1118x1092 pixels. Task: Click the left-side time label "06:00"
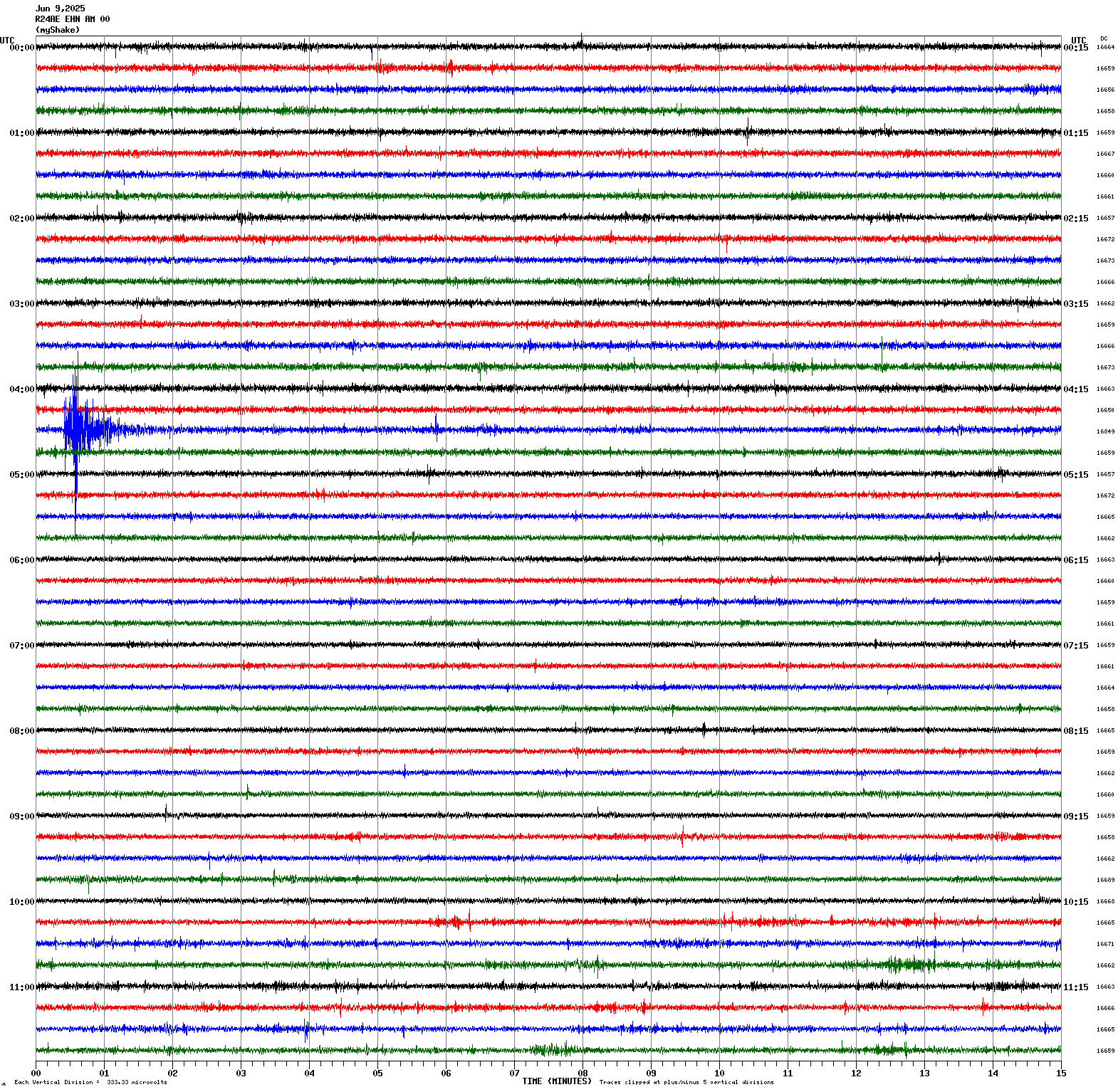point(22,560)
